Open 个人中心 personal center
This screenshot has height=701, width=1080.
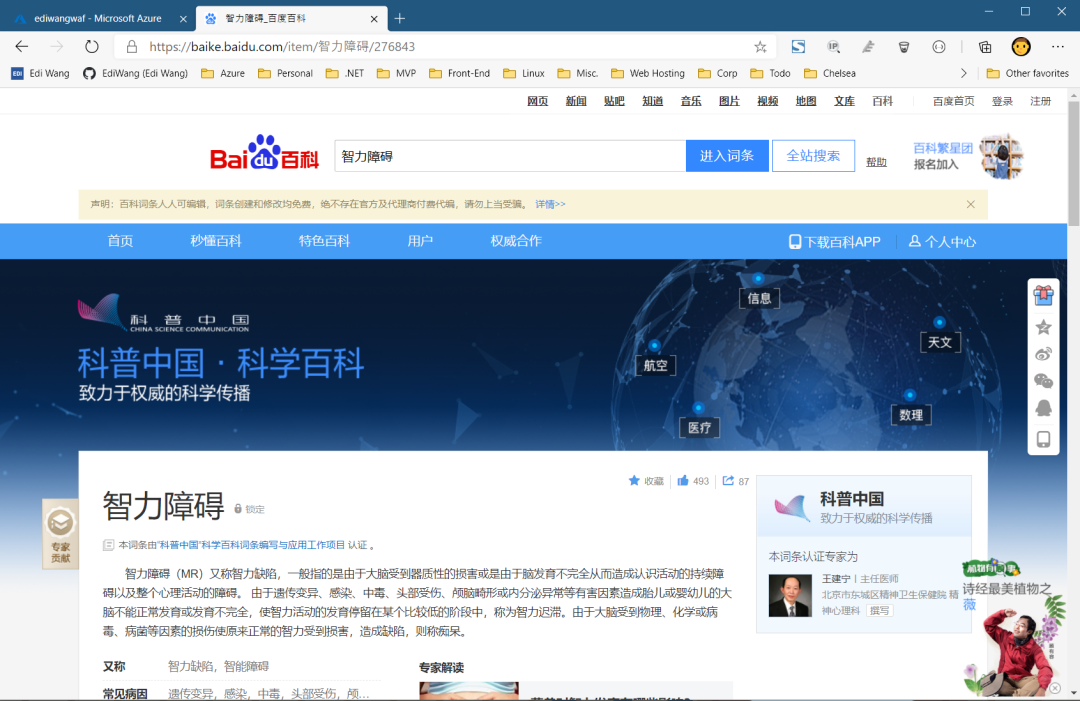pyautogui.click(x=942, y=242)
